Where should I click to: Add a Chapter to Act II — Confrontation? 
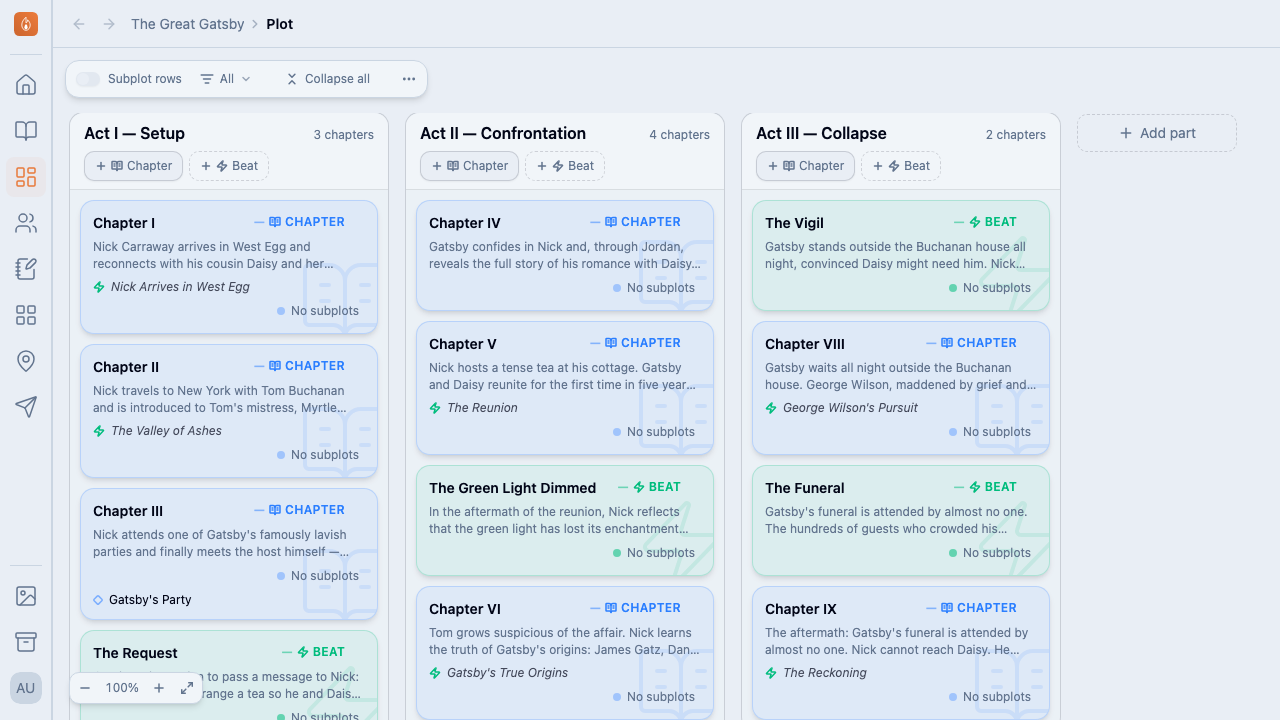[x=470, y=166]
